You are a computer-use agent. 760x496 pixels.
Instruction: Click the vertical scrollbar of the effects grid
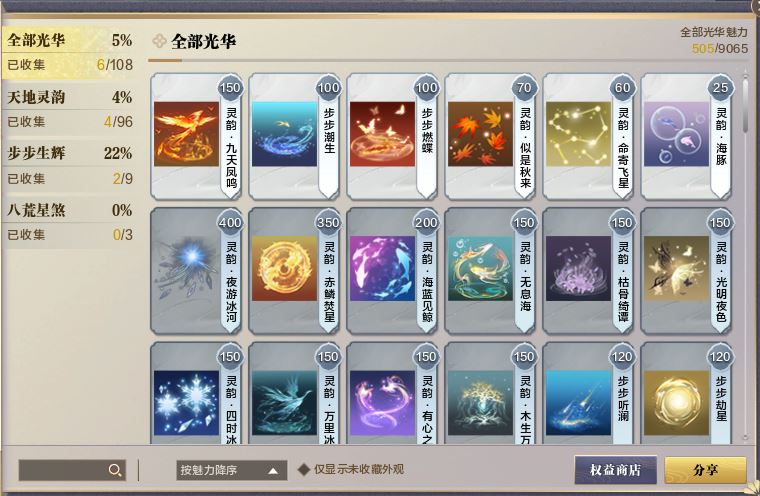pyautogui.click(x=745, y=256)
